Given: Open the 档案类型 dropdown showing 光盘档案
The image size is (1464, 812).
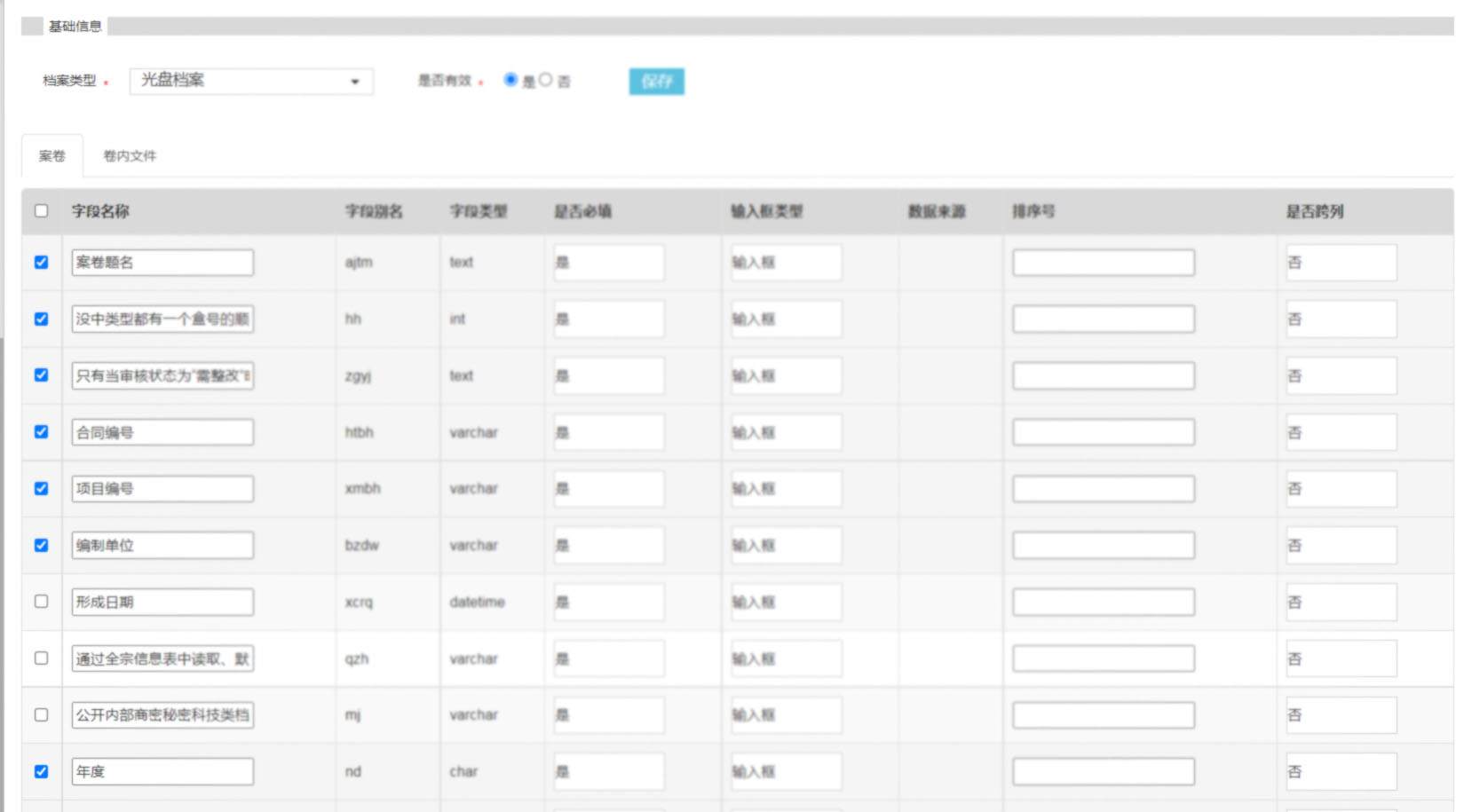Looking at the screenshot, I should tap(250, 81).
